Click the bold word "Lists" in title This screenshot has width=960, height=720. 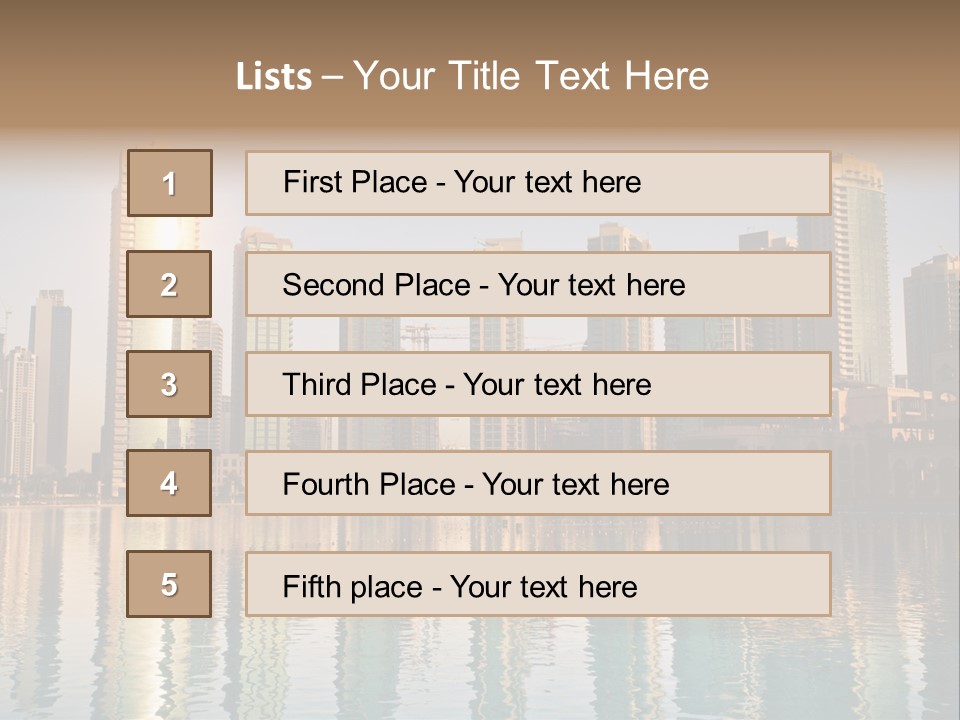tap(273, 77)
